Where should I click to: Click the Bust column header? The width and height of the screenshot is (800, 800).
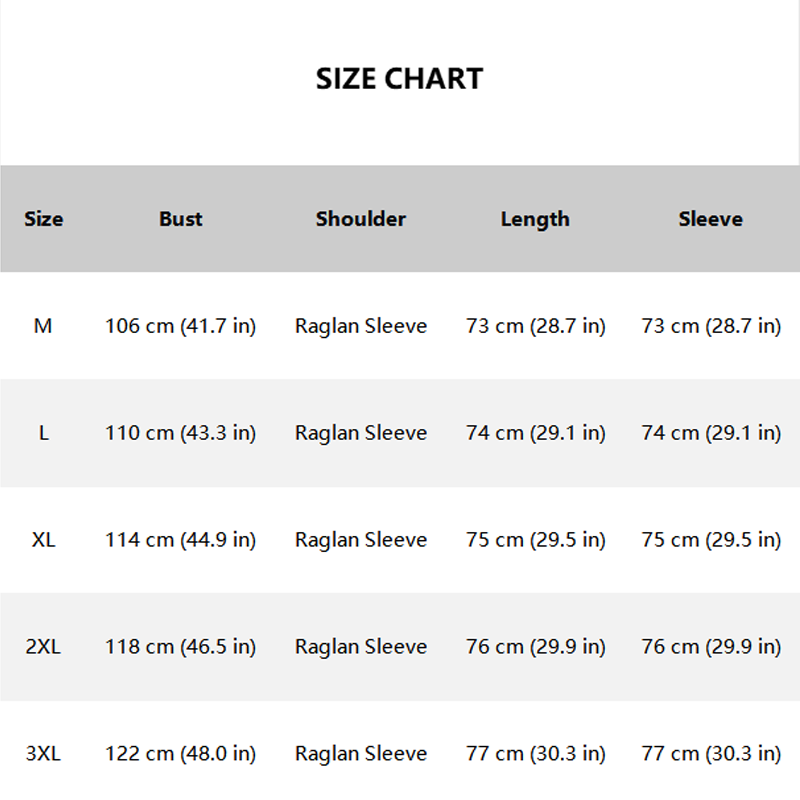pos(180,219)
